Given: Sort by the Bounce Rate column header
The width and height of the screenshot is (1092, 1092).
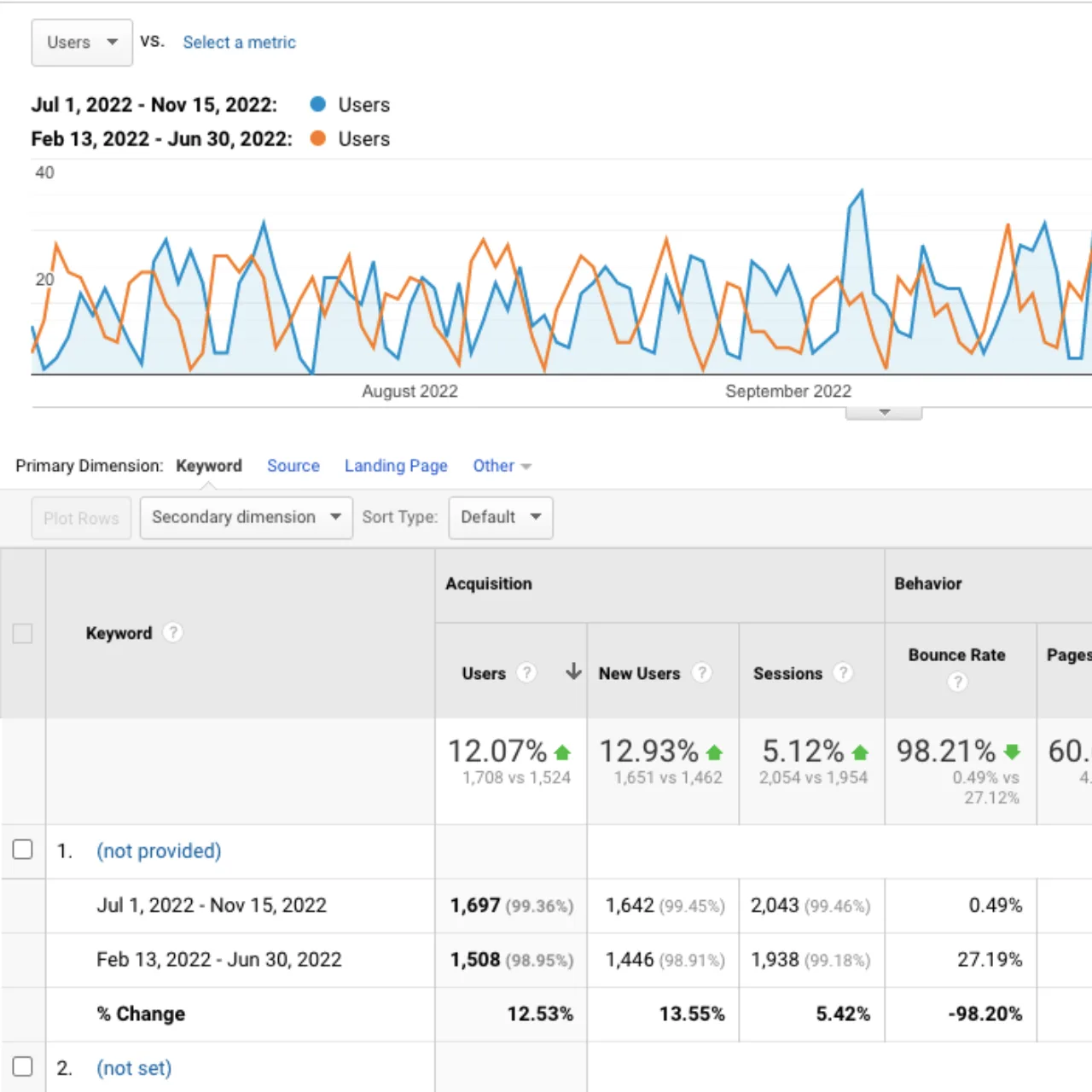Looking at the screenshot, I should click(x=956, y=654).
